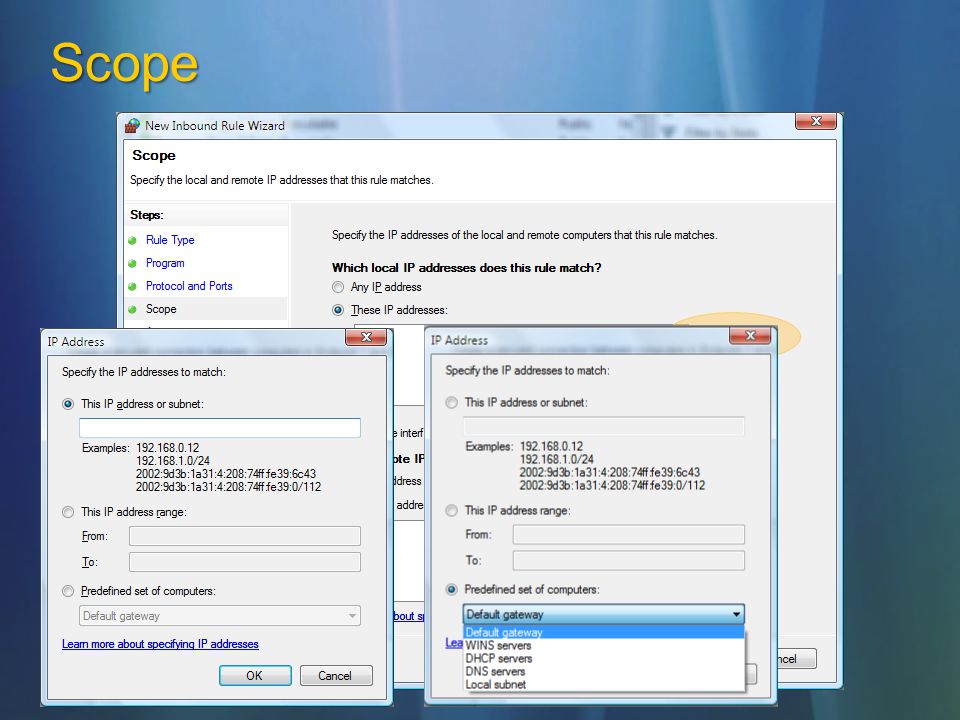
Task: Click OK in the left IP Address dialog
Action: point(255,675)
